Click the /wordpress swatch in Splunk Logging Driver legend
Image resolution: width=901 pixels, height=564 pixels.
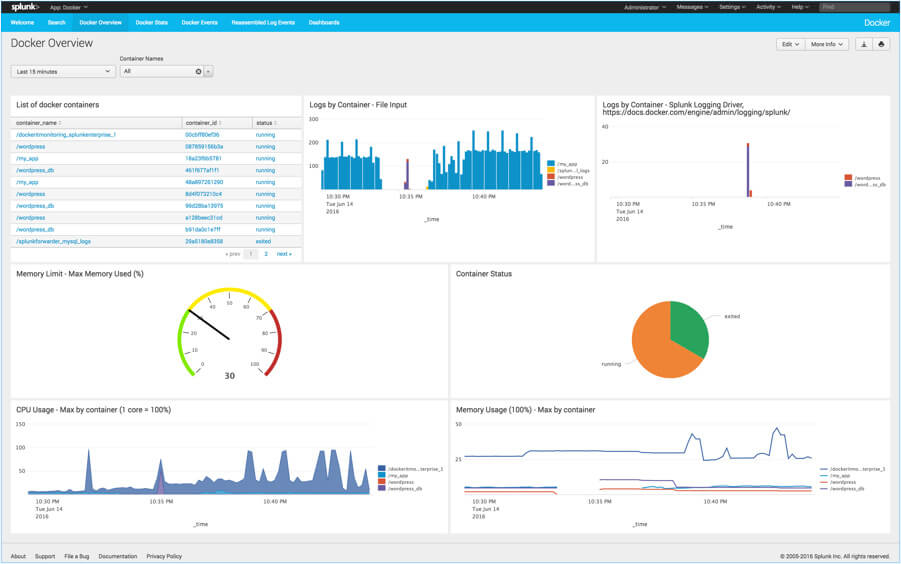pyautogui.click(x=848, y=178)
